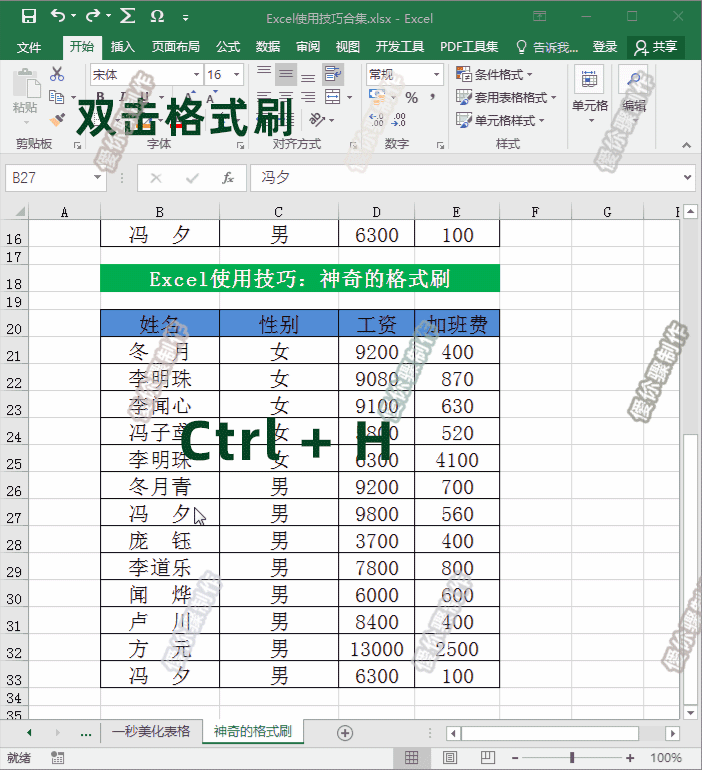The width and height of the screenshot is (702, 770).
Task: Click the Cut scissors icon
Action: pos(57,74)
